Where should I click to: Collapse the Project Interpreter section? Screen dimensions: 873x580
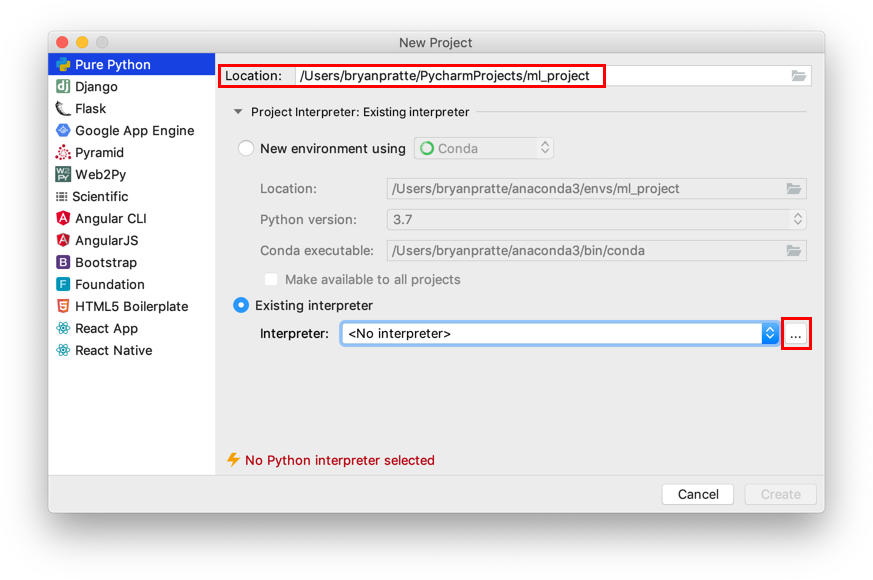point(238,112)
